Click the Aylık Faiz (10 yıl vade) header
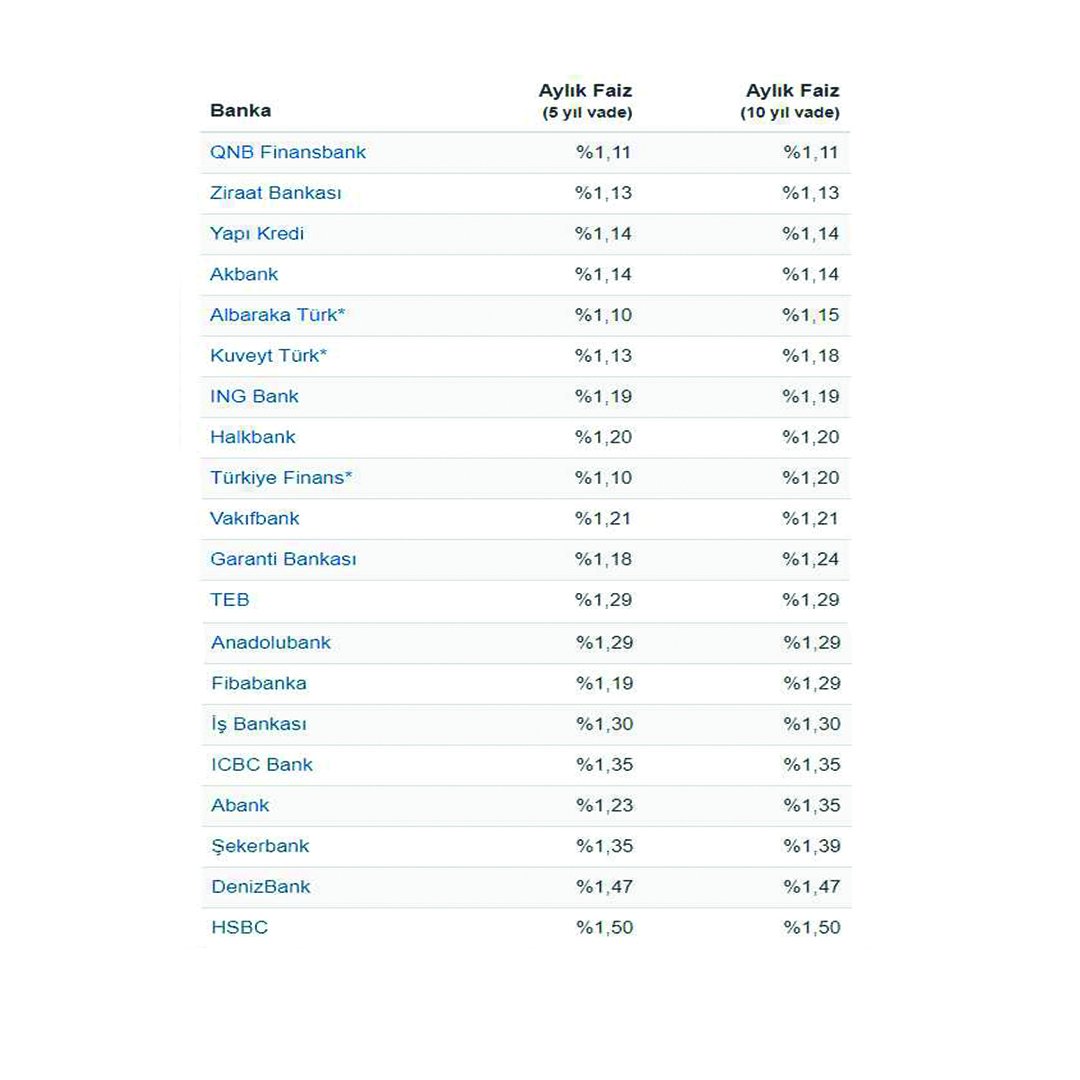 pos(791,101)
